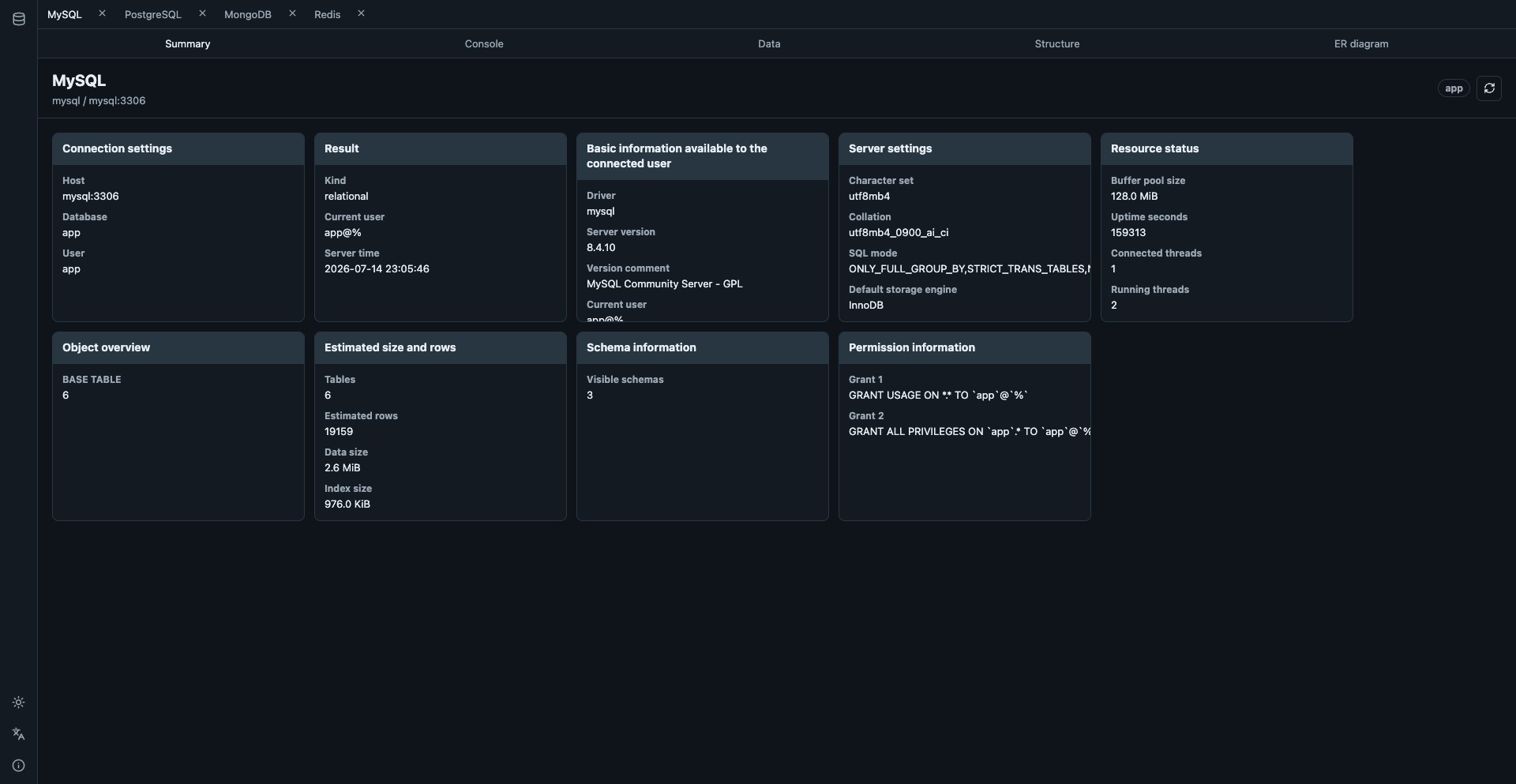Click the GRANT ALL PRIVILEGES grant text
This screenshot has height=784, width=1516.
pos(970,432)
